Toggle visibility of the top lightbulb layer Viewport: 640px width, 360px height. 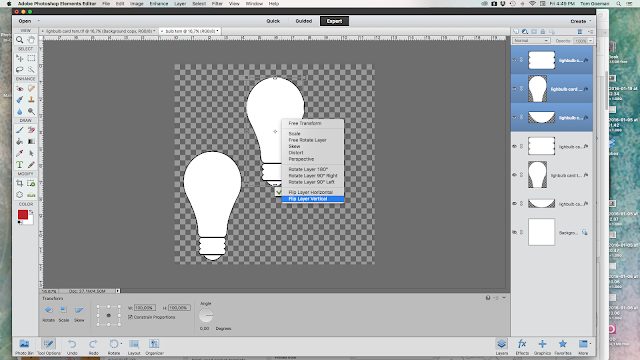pyautogui.click(x=514, y=60)
